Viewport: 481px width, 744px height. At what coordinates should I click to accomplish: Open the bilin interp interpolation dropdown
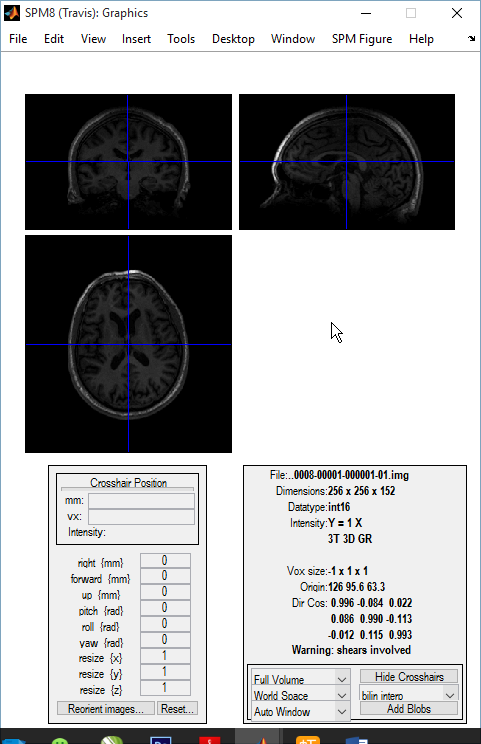tap(409, 696)
